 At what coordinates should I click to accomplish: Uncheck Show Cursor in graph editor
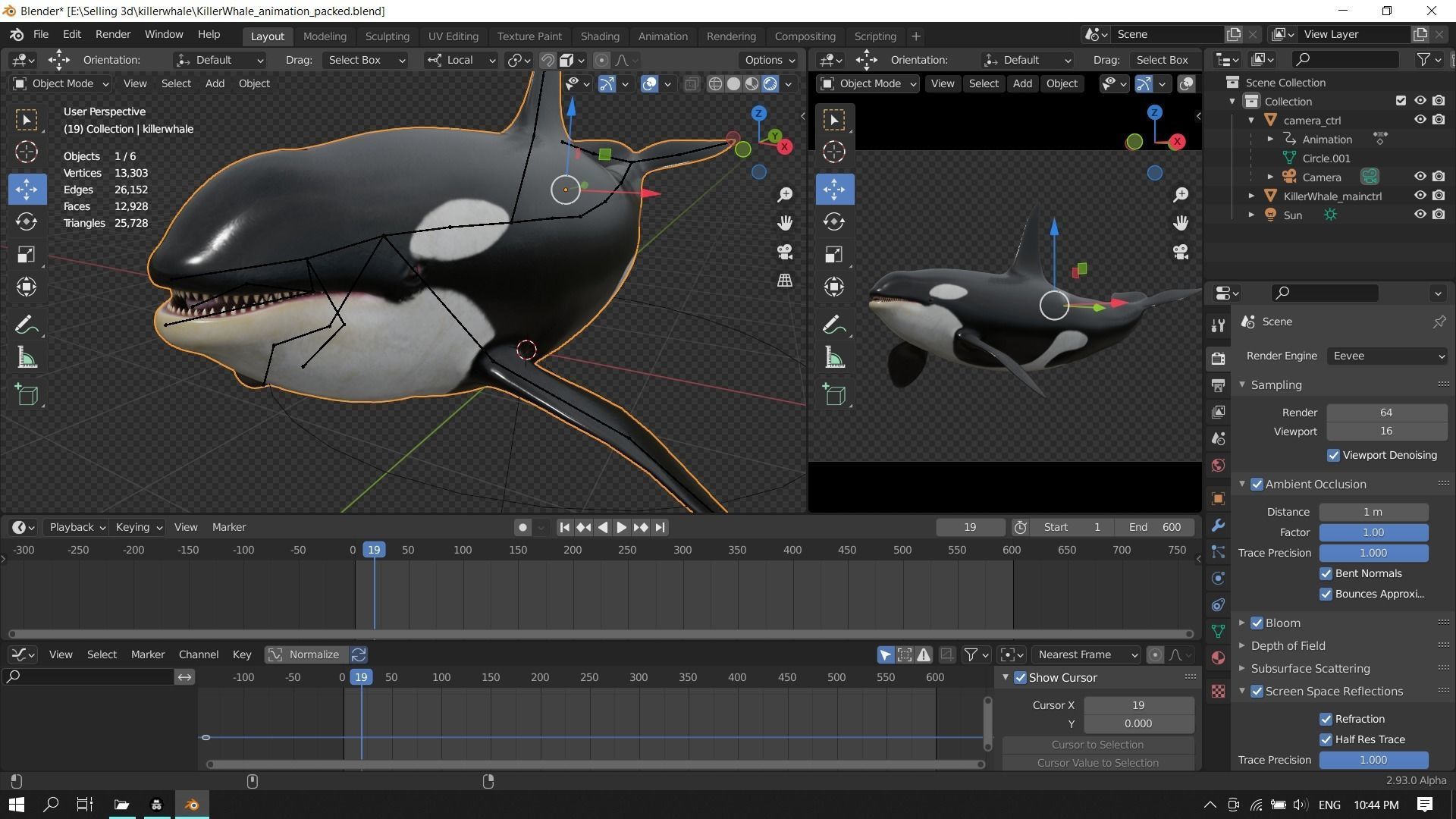coord(1020,678)
